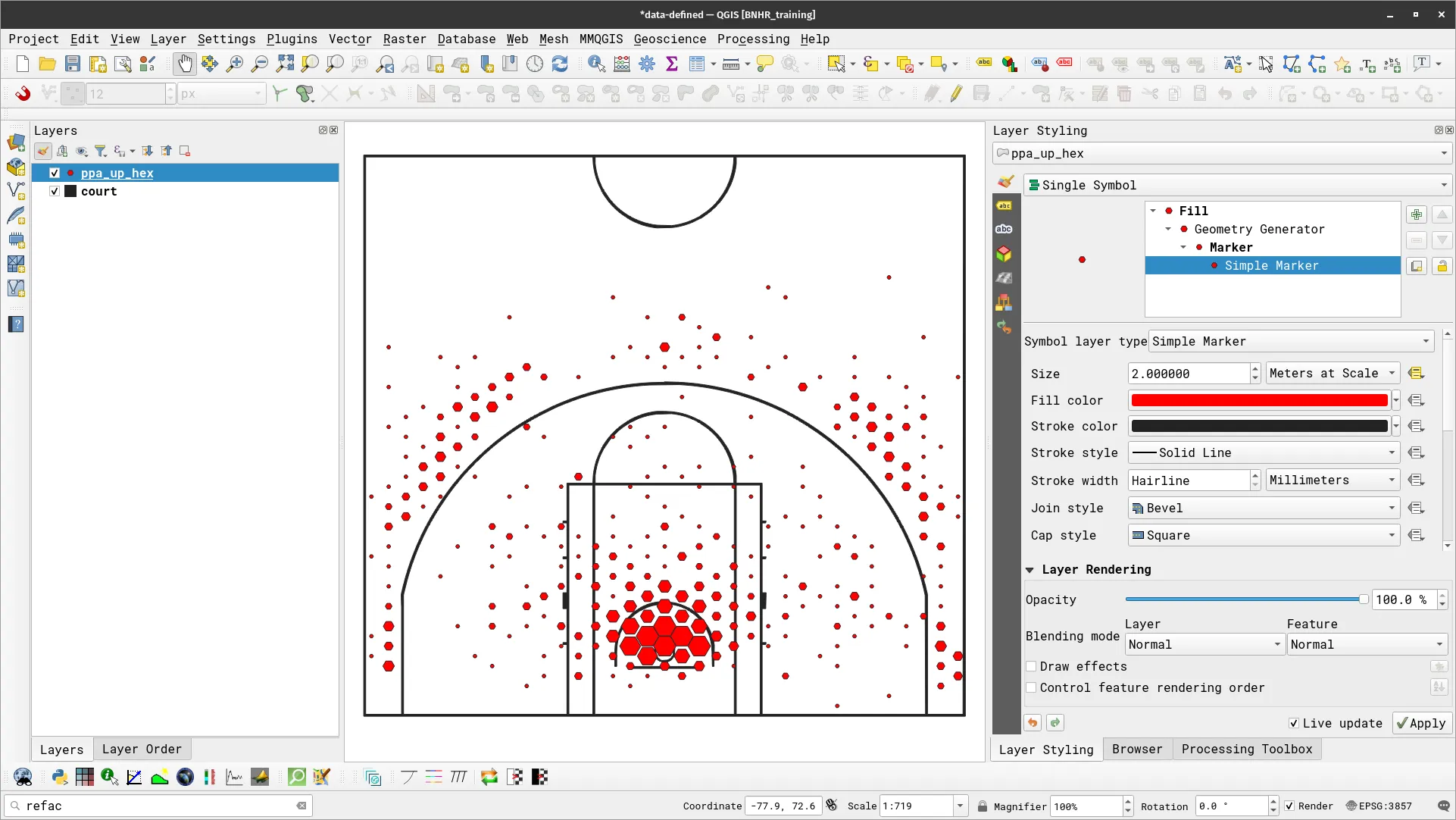Open the Temporal Controller panel
The height and width of the screenshot is (820, 1456).
[534, 64]
